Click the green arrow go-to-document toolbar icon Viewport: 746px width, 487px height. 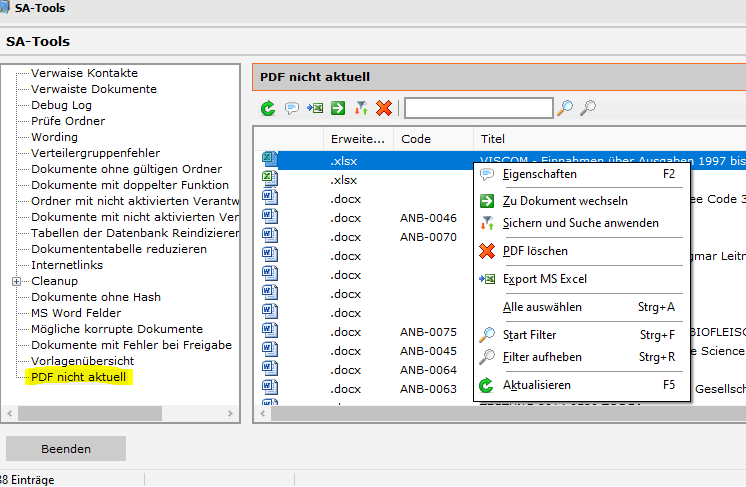[338, 108]
